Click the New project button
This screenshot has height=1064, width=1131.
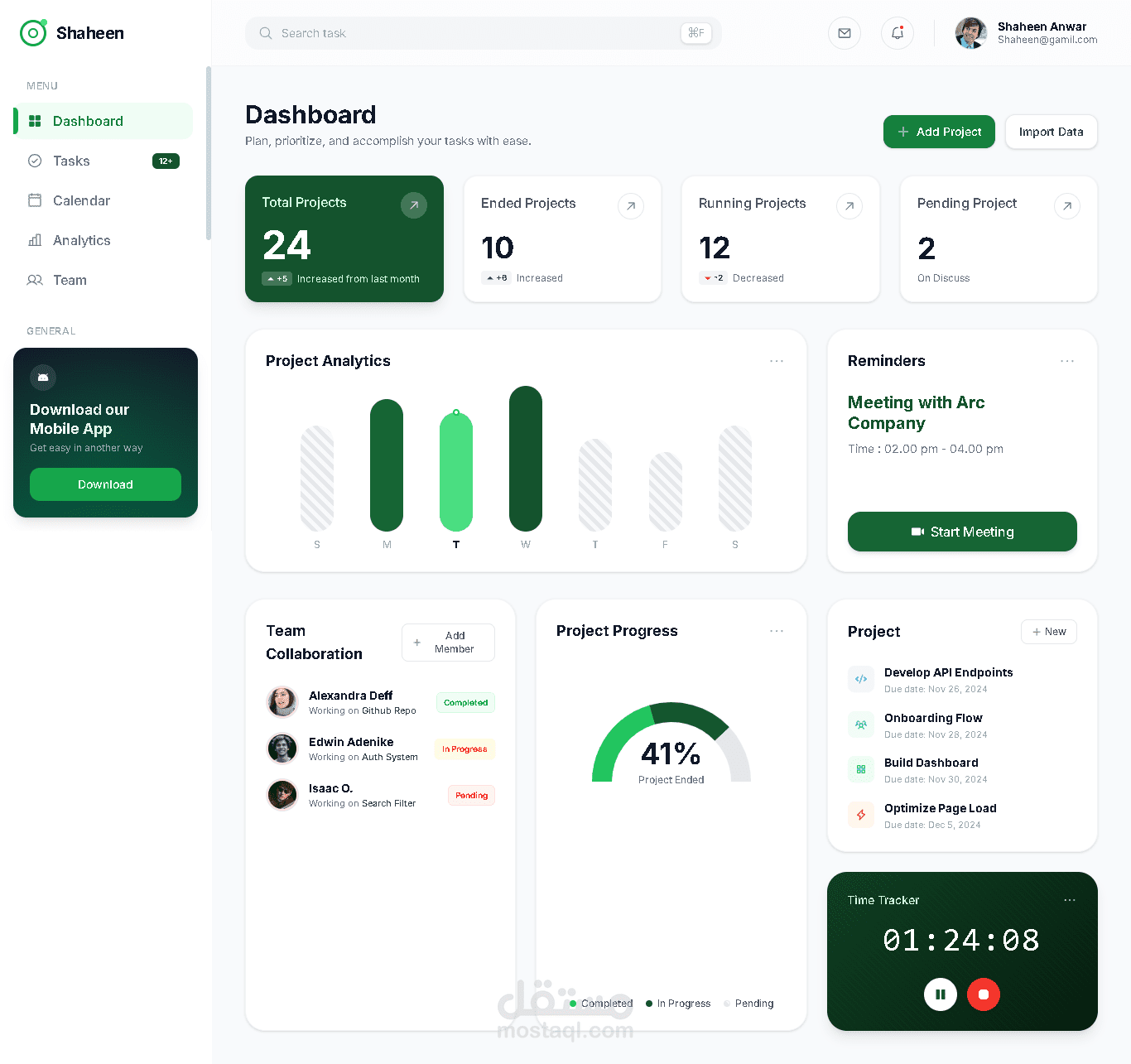coord(1049,632)
